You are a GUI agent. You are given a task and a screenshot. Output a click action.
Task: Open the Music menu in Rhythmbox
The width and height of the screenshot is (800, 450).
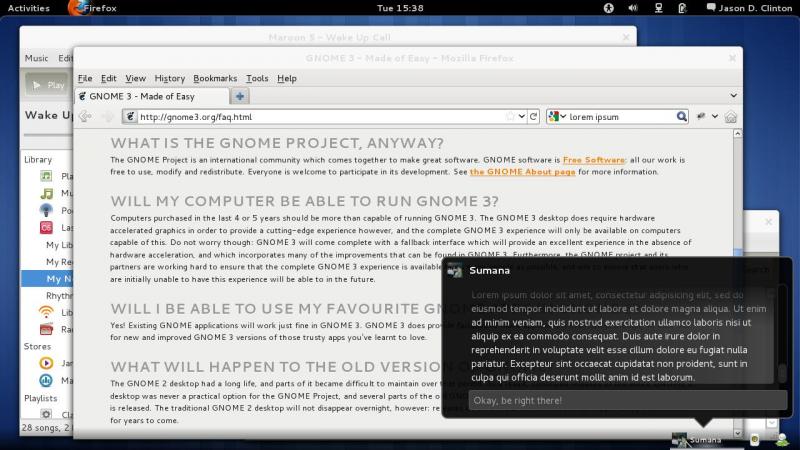pyautogui.click(x=36, y=58)
